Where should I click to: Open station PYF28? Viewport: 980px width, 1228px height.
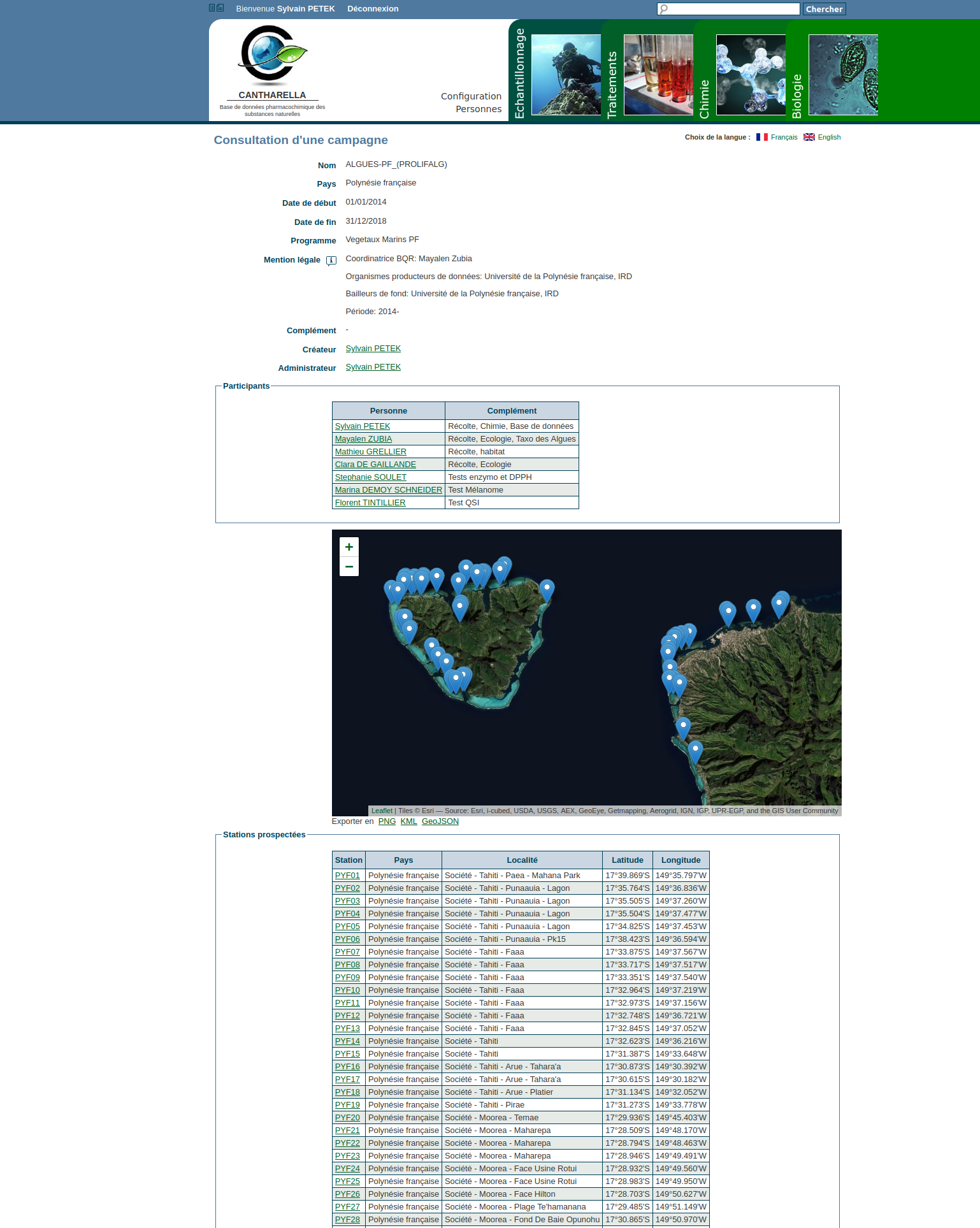point(347,1220)
